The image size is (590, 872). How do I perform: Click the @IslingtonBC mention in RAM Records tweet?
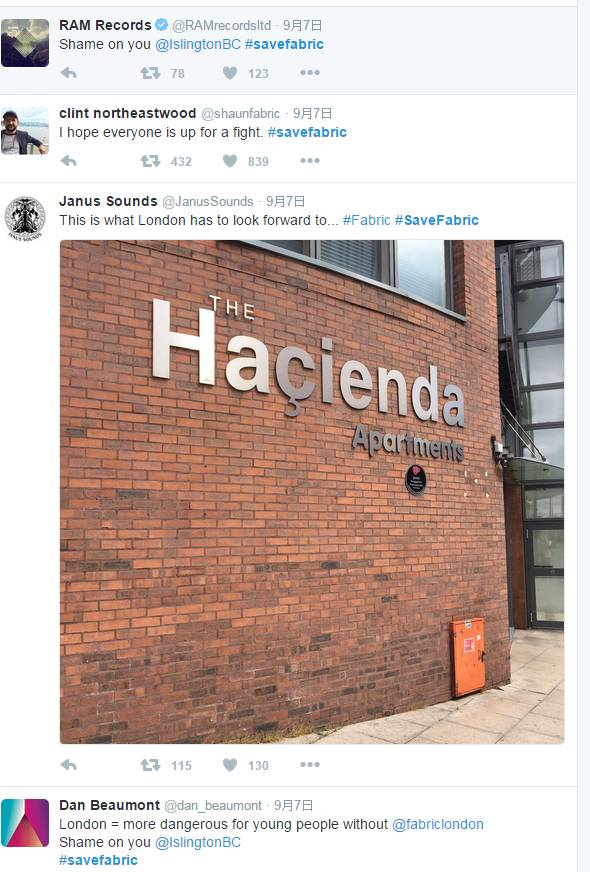(x=197, y=44)
